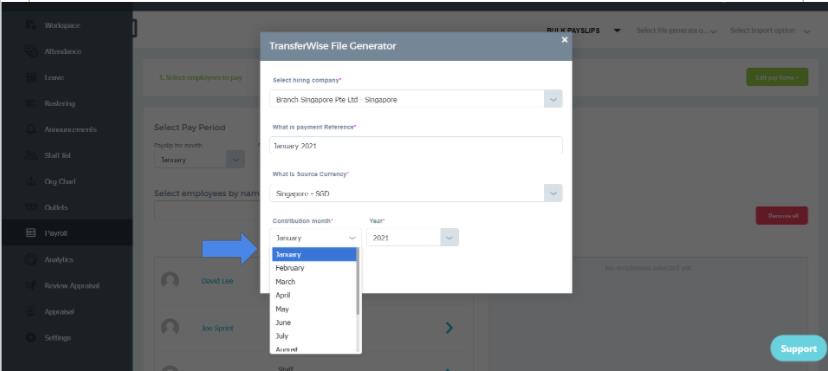Open the BULK PAYSLIPS dropdown caret
This screenshot has width=828, height=371.
(617, 31)
